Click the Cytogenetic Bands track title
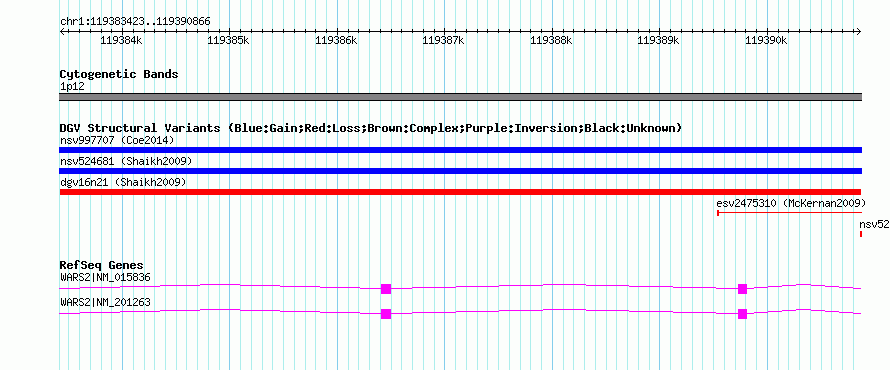This screenshot has height=370, width=890. click(x=119, y=74)
